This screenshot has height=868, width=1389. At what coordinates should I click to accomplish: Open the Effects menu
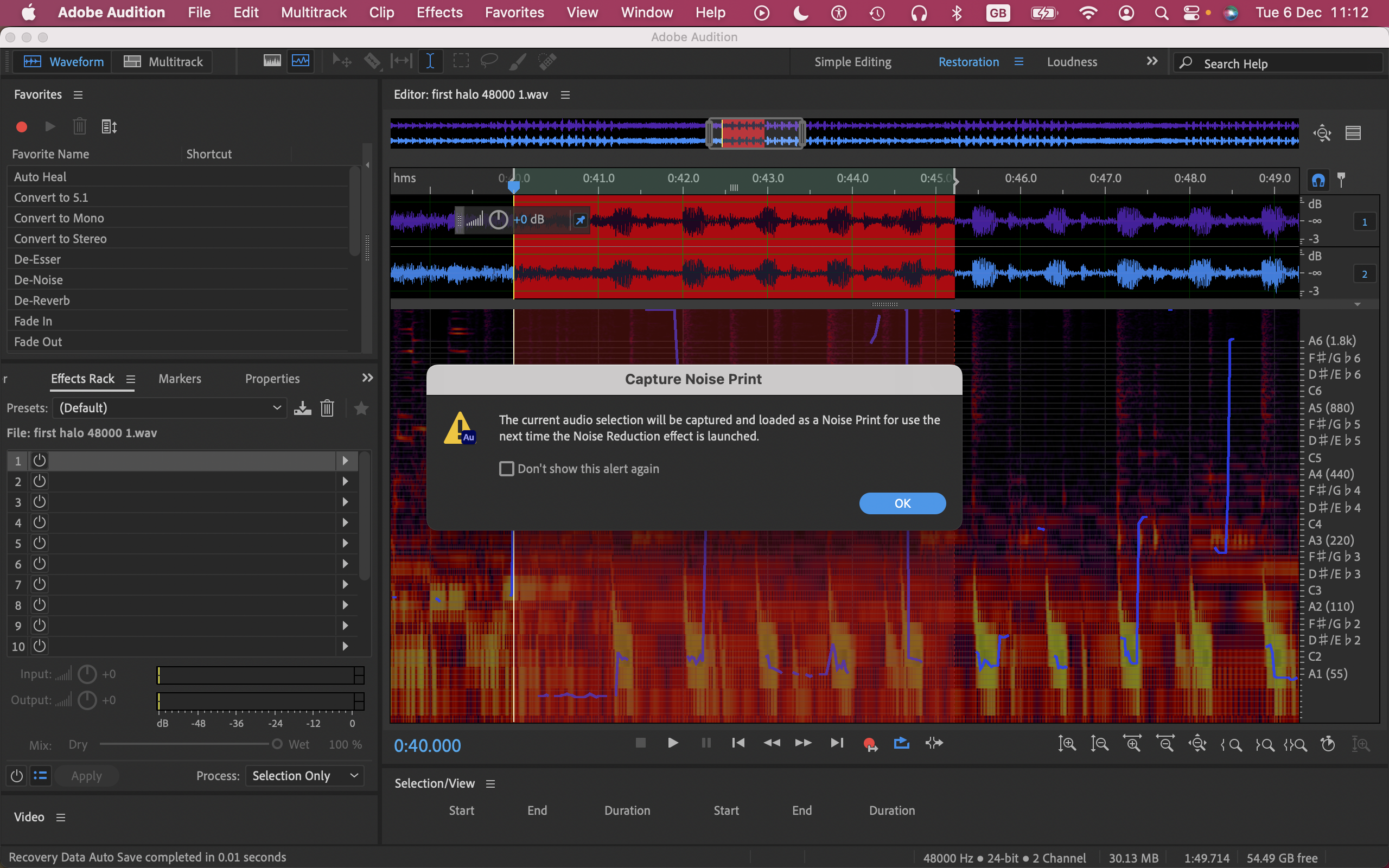(x=439, y=12)
